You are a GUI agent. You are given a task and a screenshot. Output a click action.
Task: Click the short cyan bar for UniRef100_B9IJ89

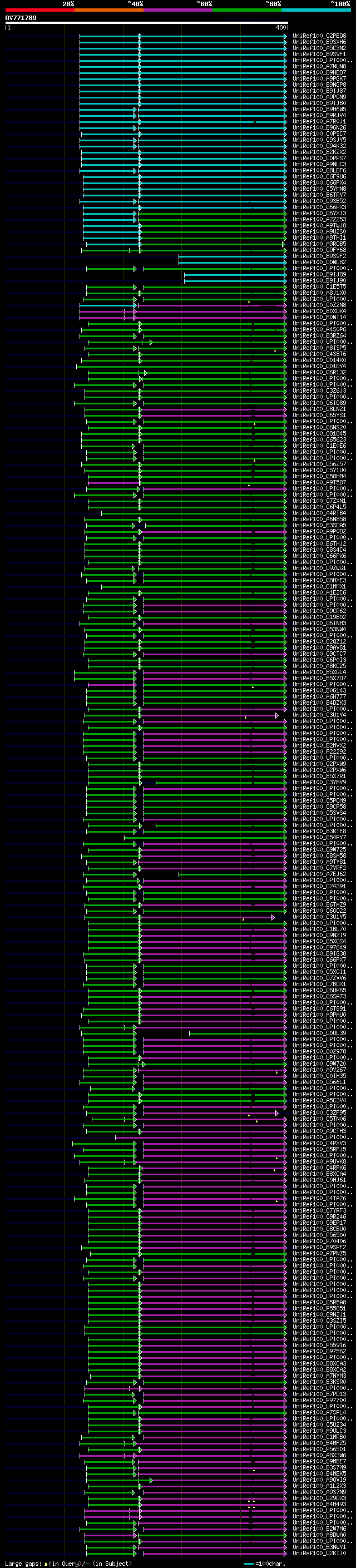(x=235, y=275)
